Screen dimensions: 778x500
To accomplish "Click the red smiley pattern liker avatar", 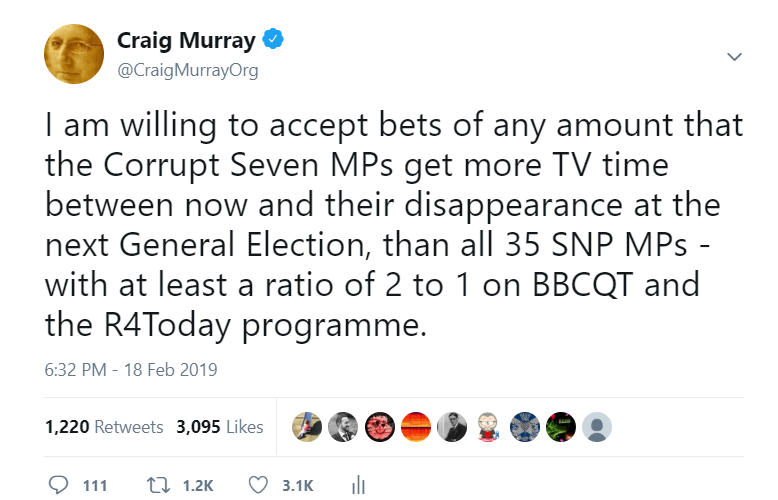I will coord(380,426).
